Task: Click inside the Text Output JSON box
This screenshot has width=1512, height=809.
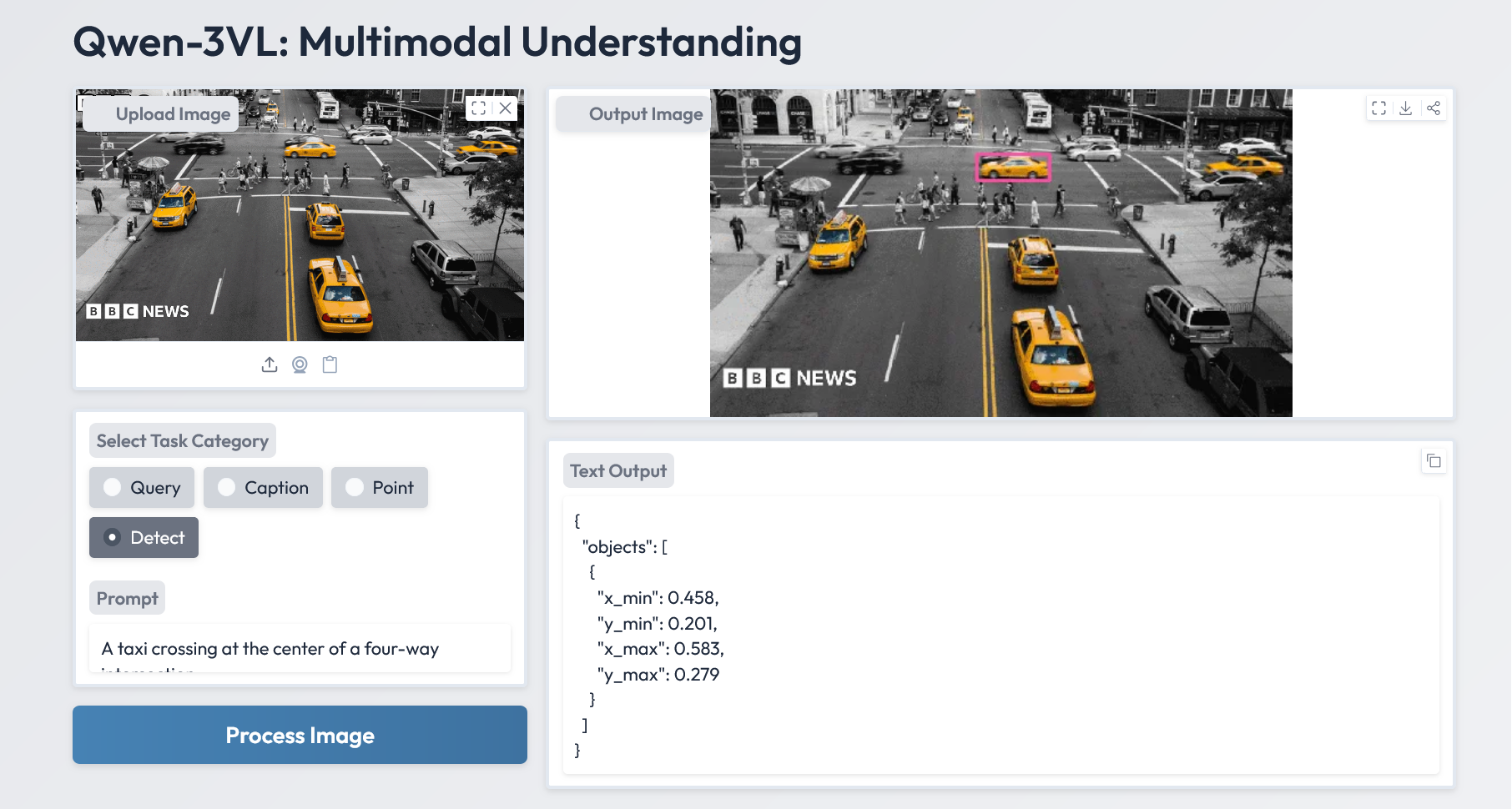Action: (x=1000, y=636)
